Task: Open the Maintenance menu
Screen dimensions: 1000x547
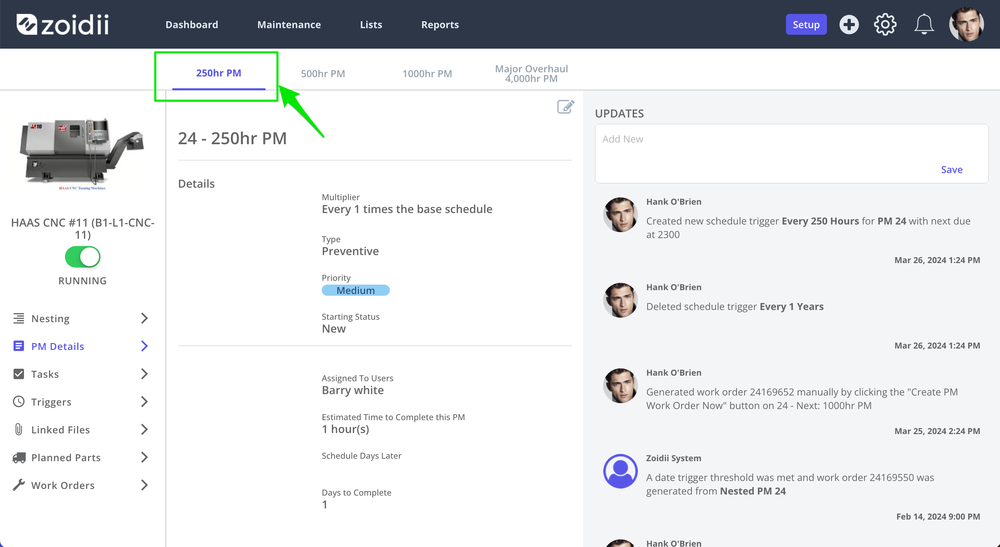Action: tap(289, 24)
